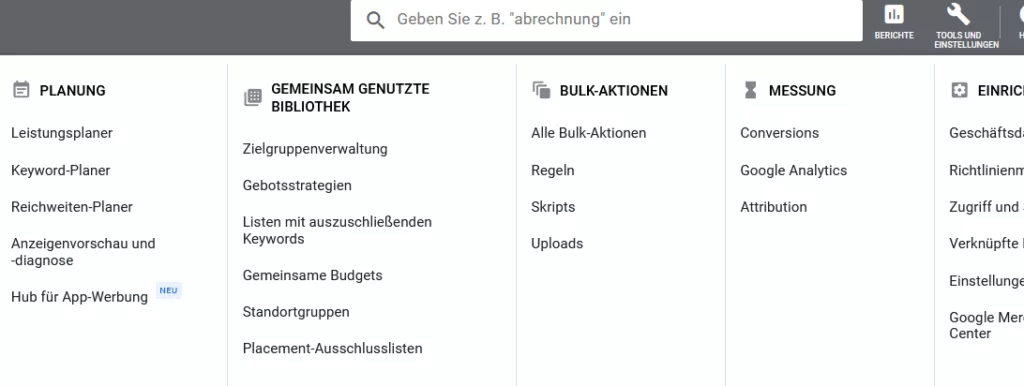
Task: Select Alle Bulk-Aktionen
Action: click(x=588, y=133)
